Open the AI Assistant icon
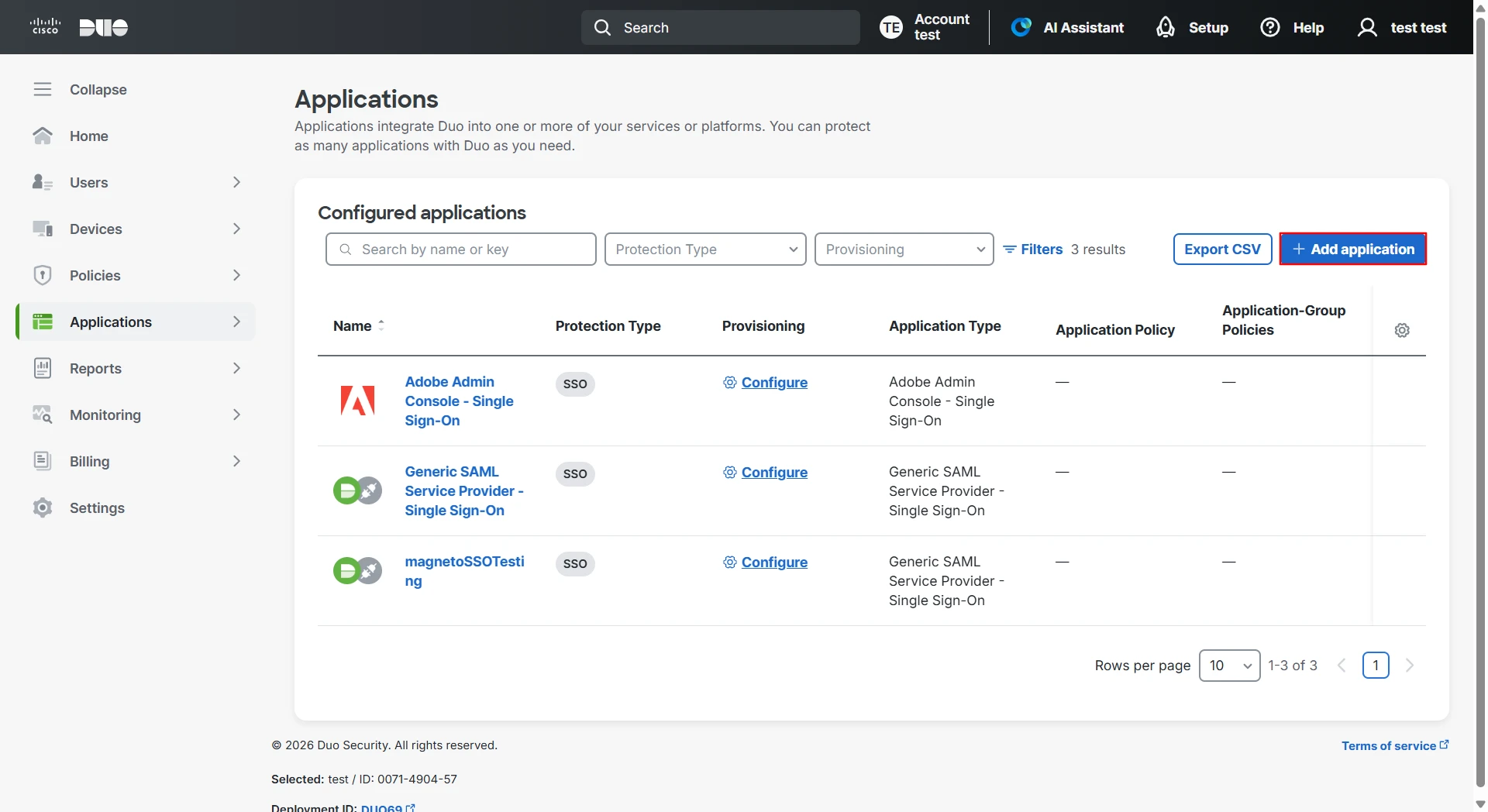1488x812 pixels. point(1021,27)
